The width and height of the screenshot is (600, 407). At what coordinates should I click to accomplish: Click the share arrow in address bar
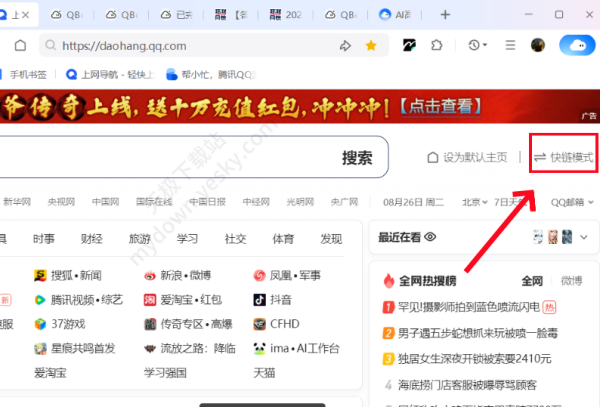coord(345,46)
